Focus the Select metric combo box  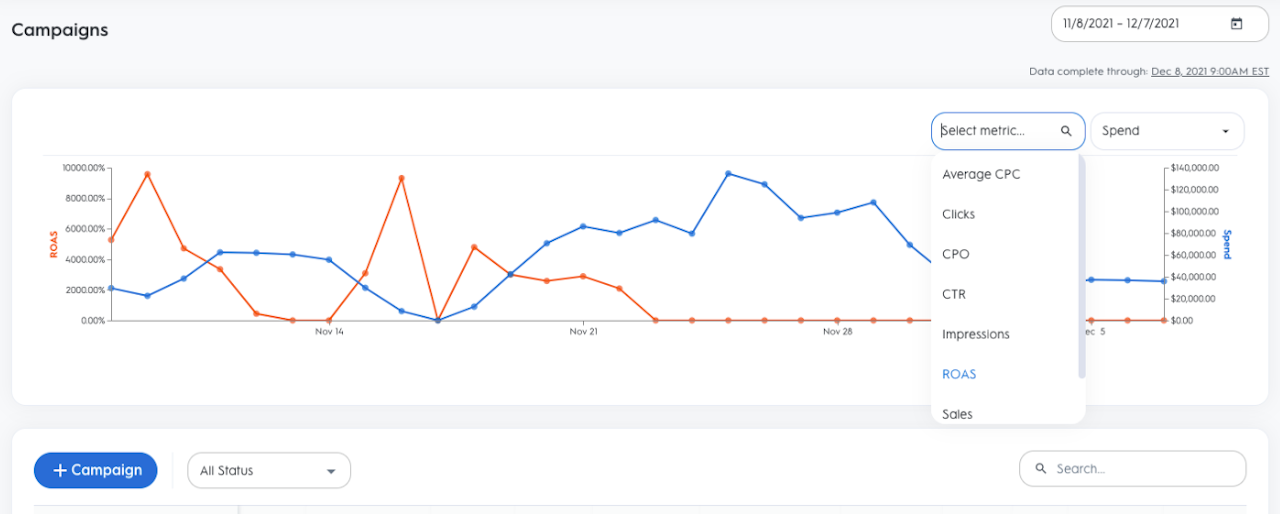(997, 131)
